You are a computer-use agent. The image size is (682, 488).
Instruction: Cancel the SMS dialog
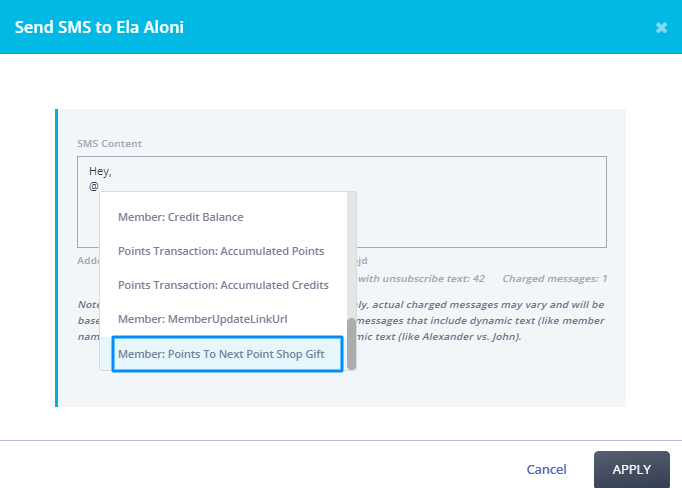coord(546,469)
